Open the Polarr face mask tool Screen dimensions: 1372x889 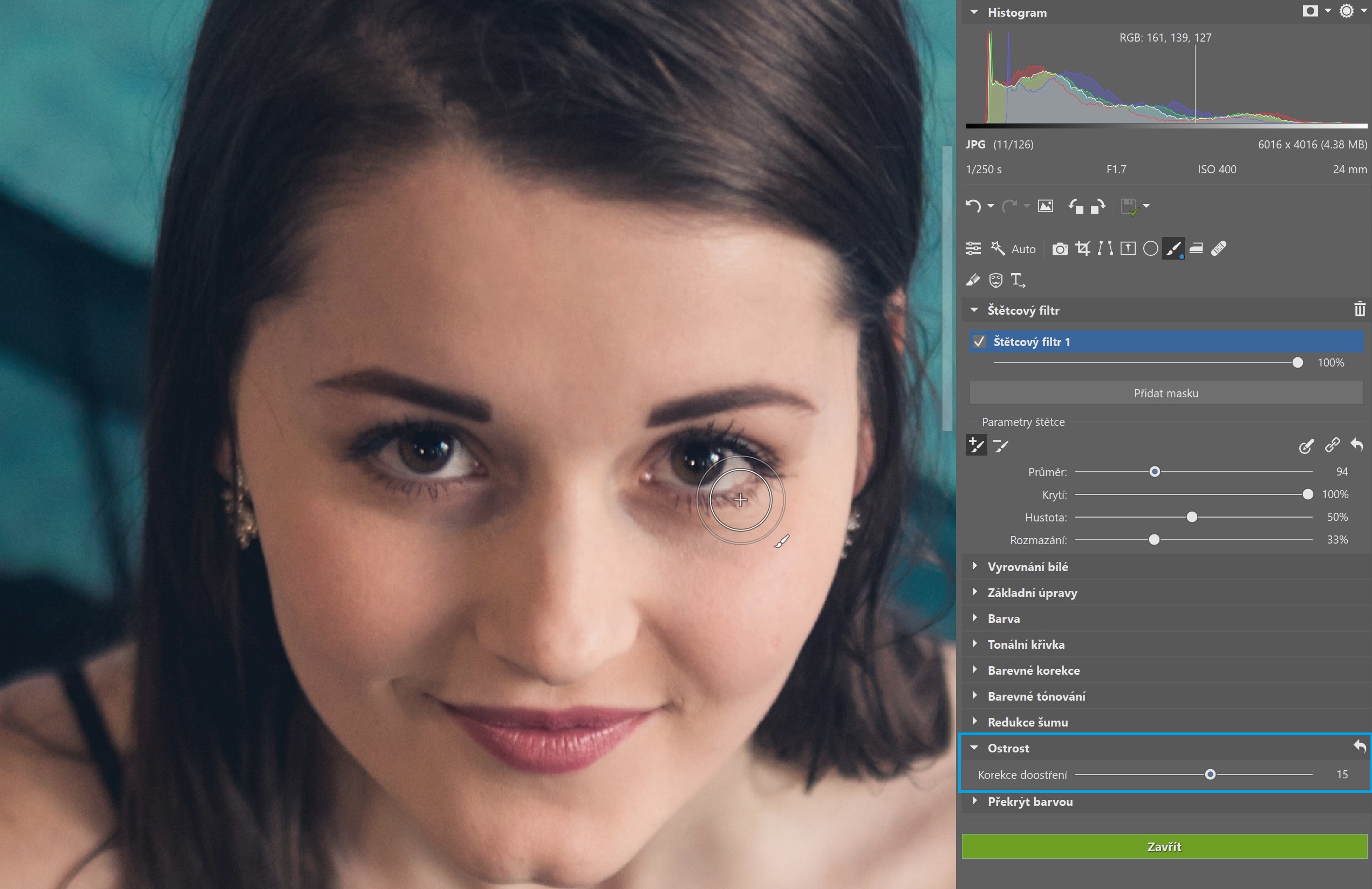[x=995, y=280]
